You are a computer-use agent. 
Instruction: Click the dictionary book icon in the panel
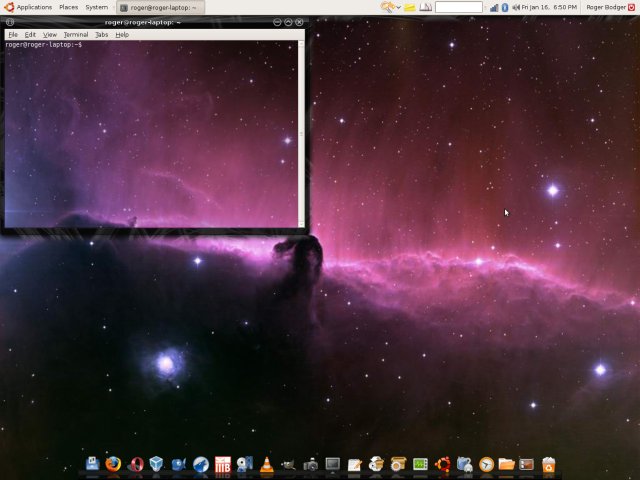(x=425, y=7)
